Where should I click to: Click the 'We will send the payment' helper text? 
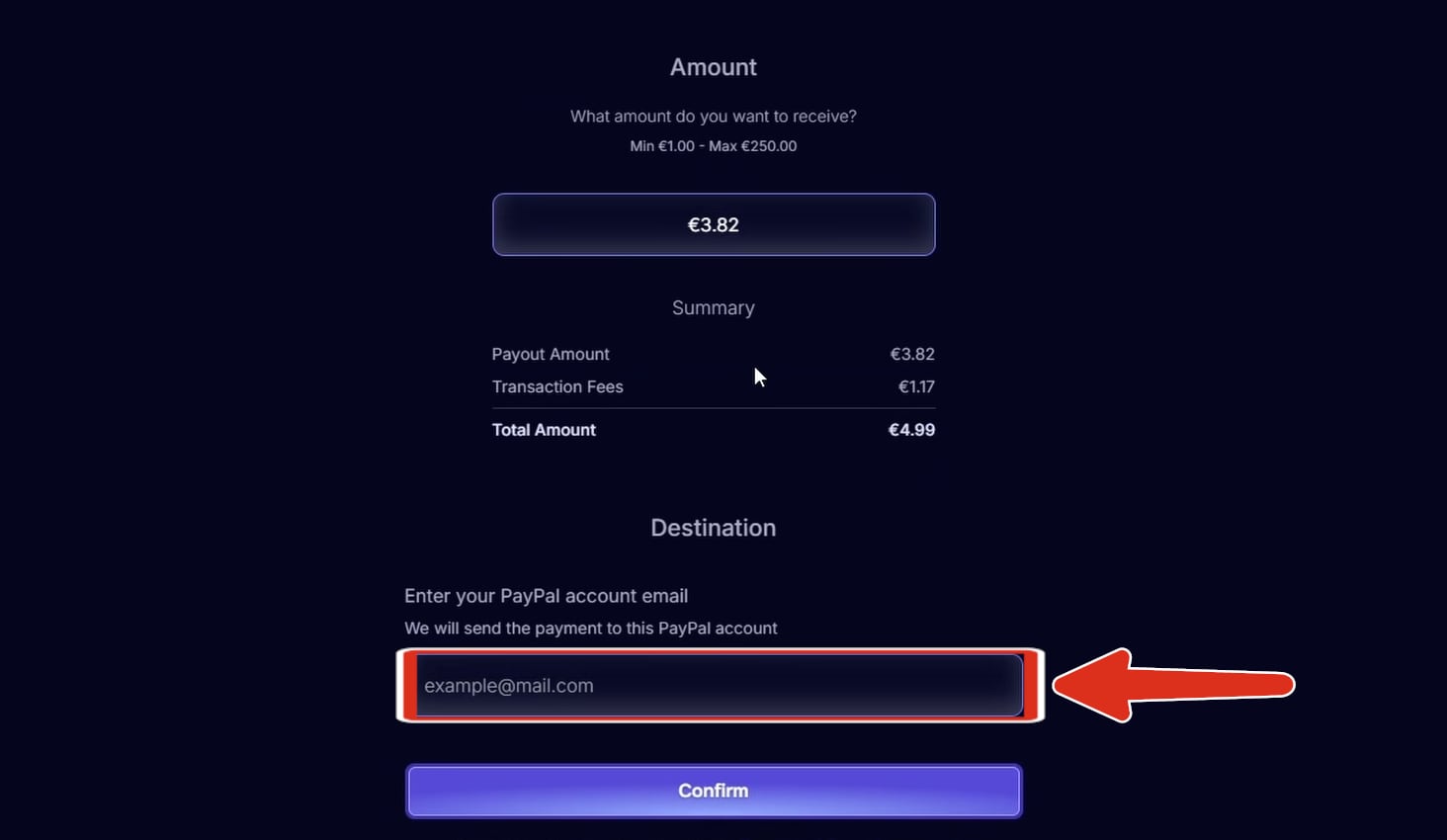[591, 629]
